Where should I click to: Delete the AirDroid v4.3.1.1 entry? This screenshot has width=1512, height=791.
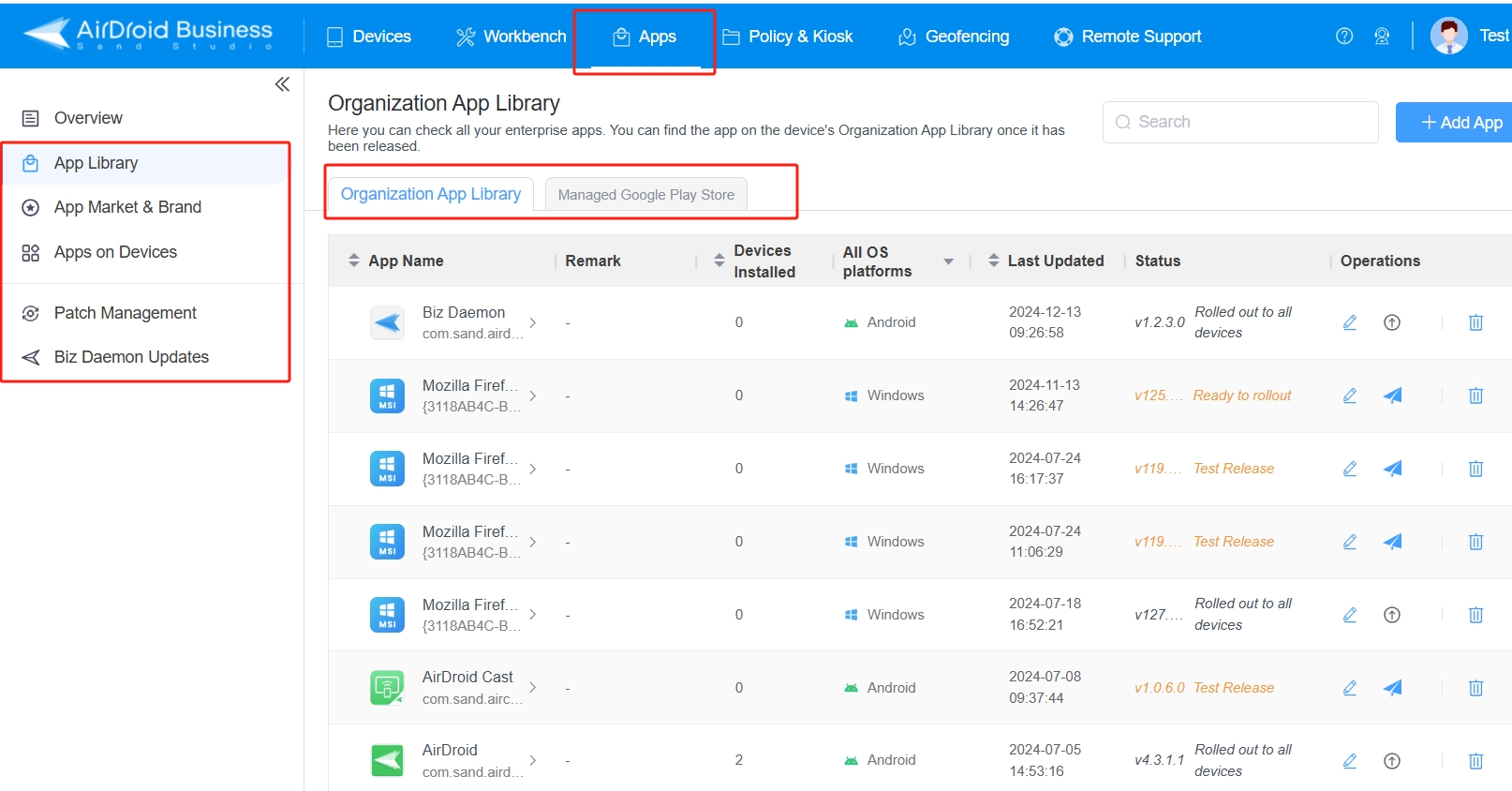point(1475,761)
